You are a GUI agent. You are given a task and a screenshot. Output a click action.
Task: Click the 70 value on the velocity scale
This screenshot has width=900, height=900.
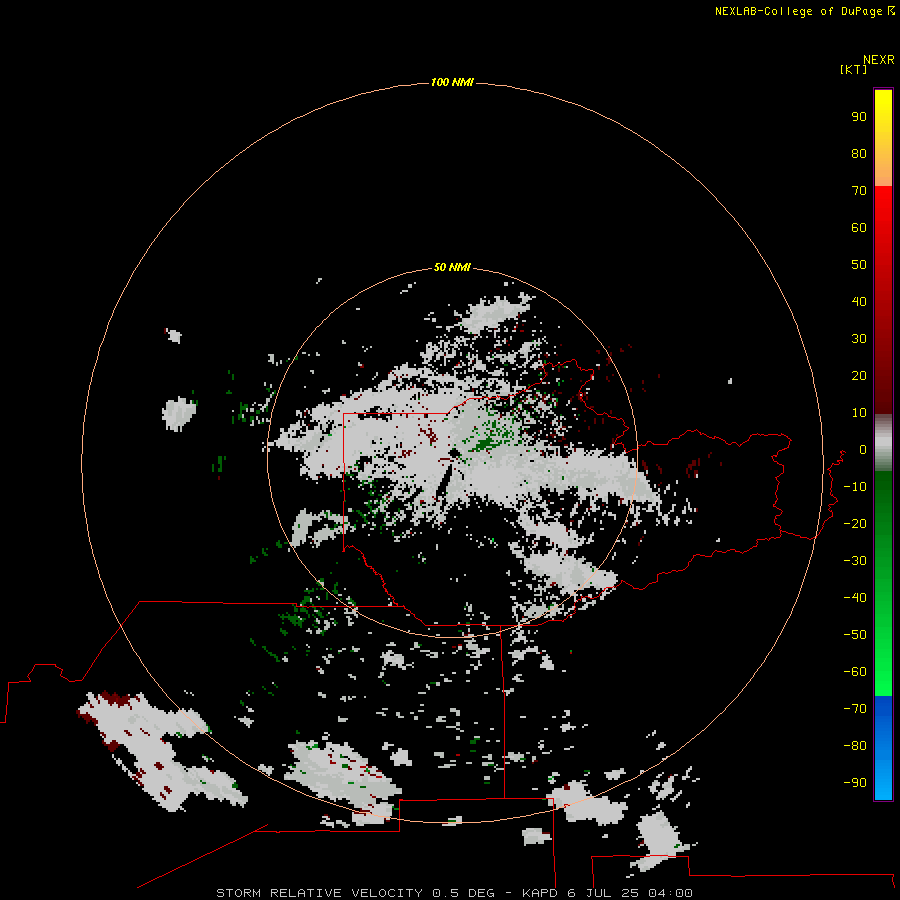[x=859, y=191]
